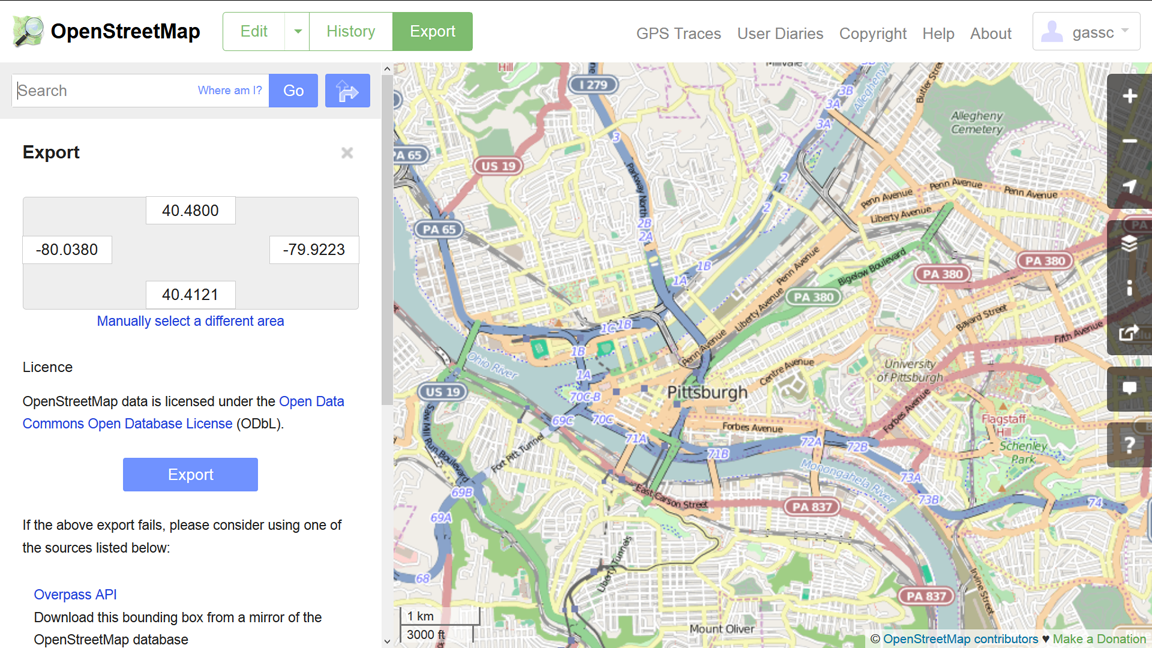Screen dimensions: 1152x648
Task: Click the blue Export button
Action: [x=190, y=475]
